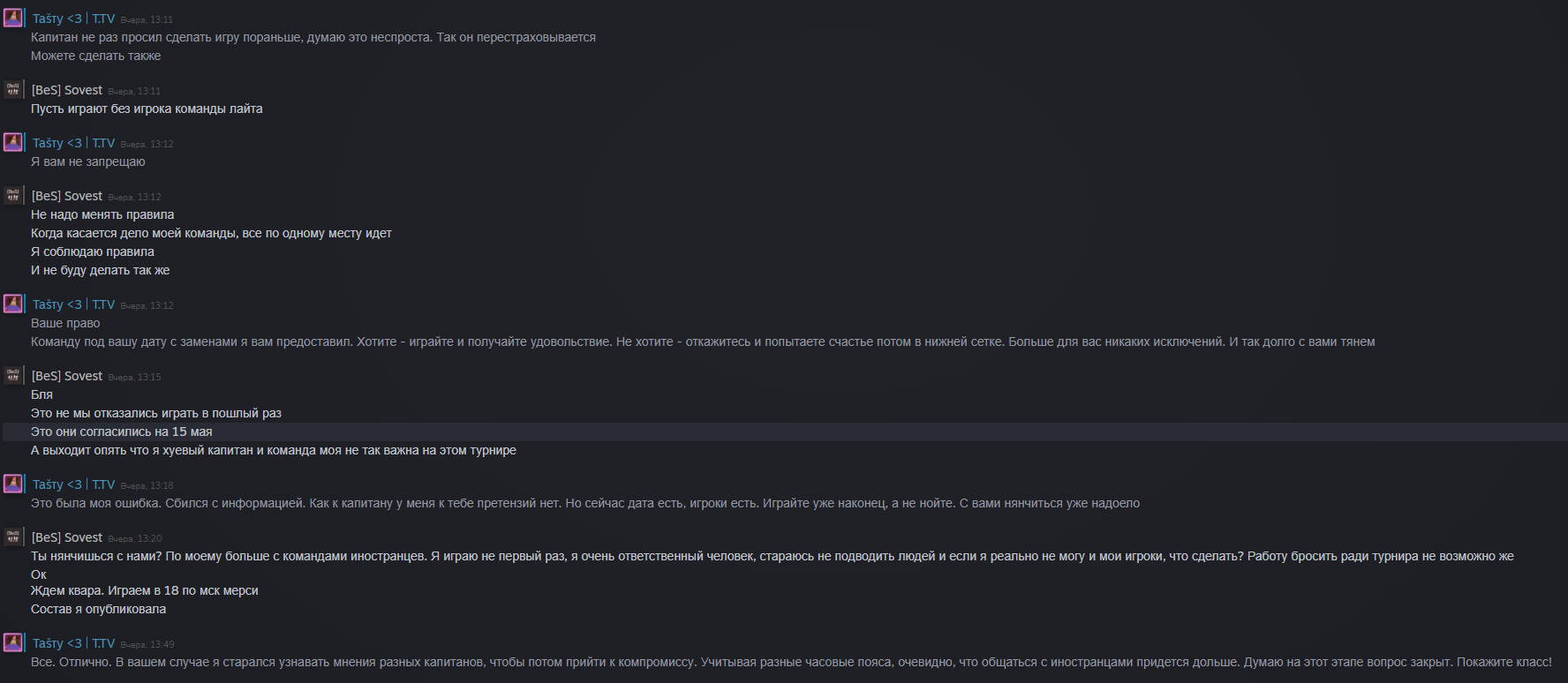Open the Tasty <3 | T.TV username at 13:49
This screenshot has width=1568, height=683.
(x=73, y=643)
